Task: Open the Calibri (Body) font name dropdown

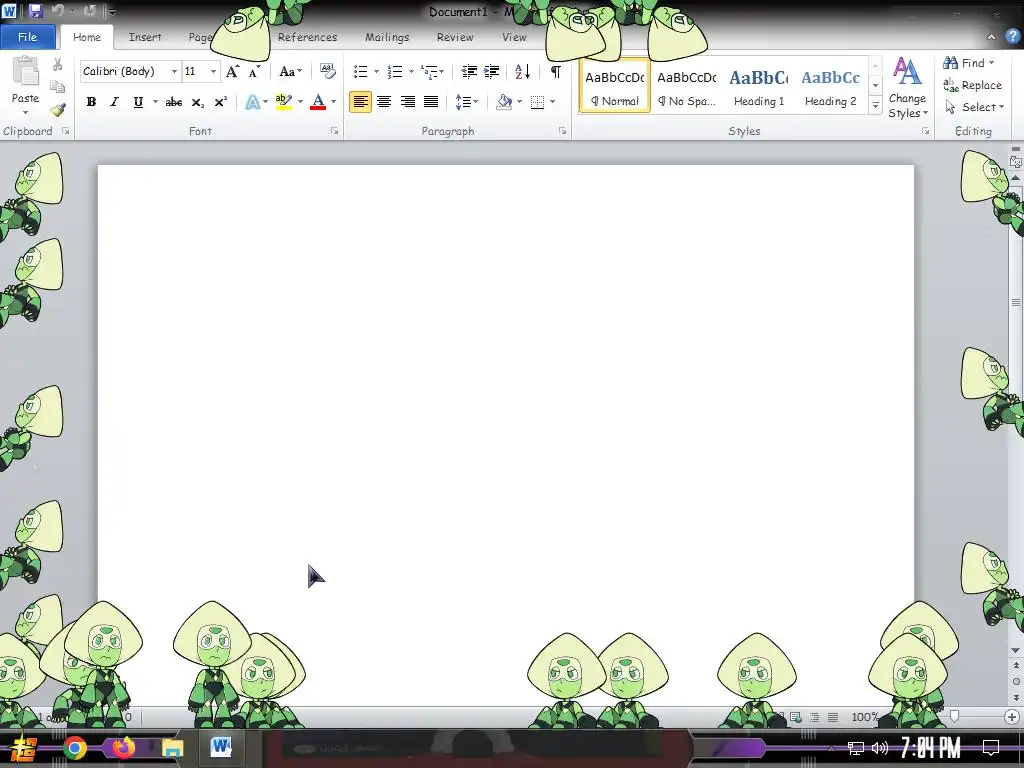Action: [174, 71]
